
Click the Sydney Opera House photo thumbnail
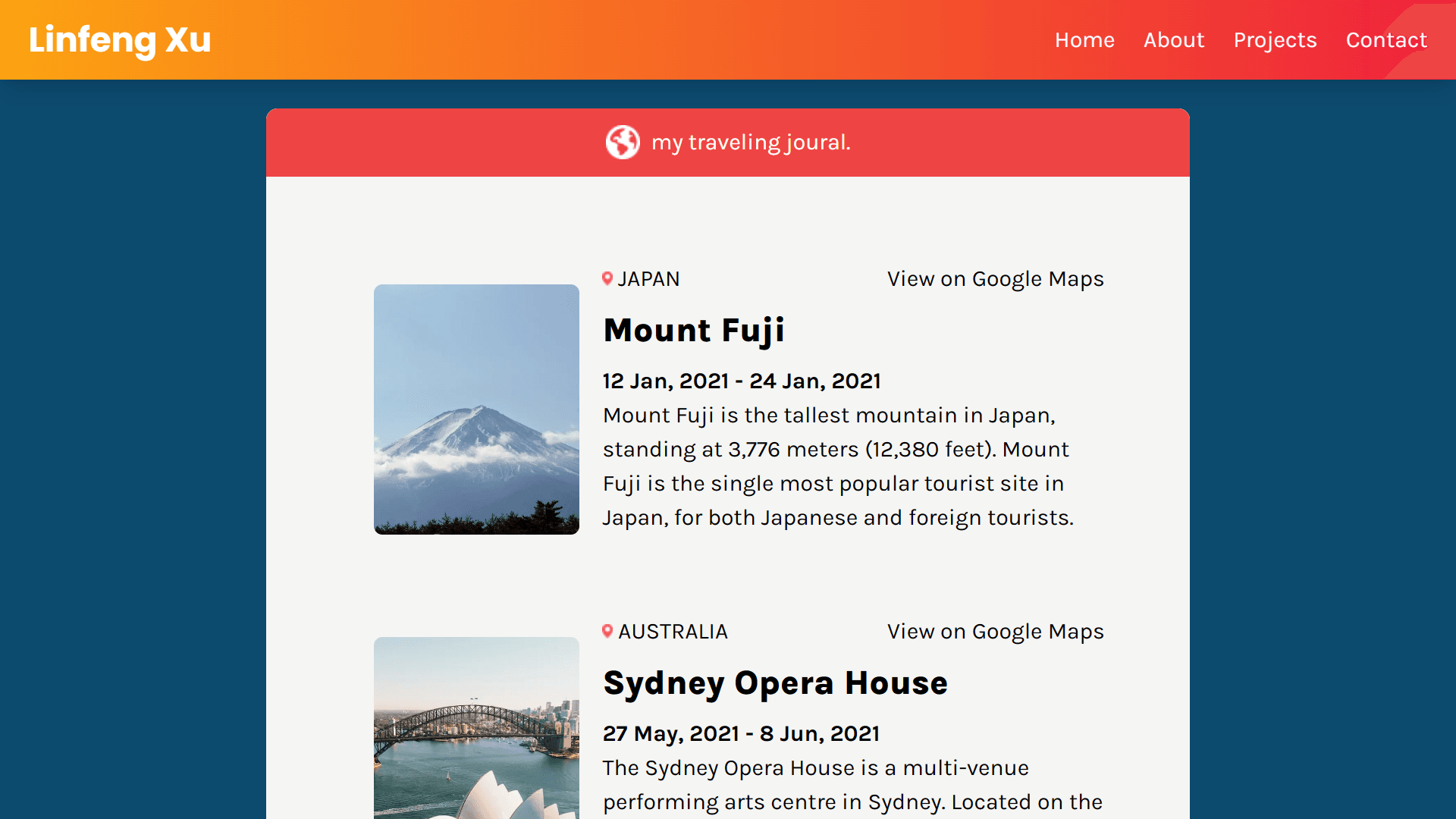click(x=476, y=728)
